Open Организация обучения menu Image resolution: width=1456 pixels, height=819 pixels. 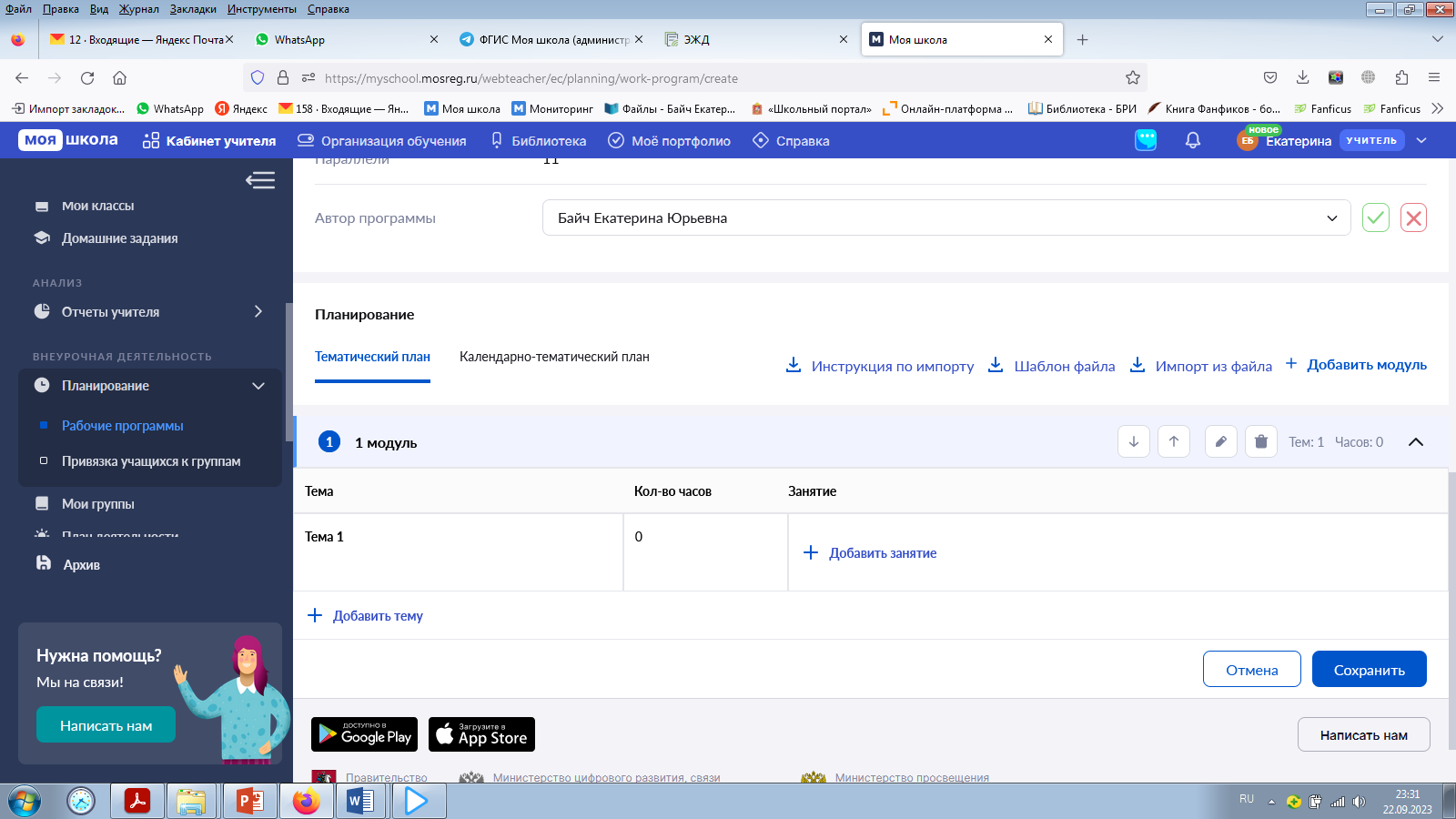tap(382, 141)
